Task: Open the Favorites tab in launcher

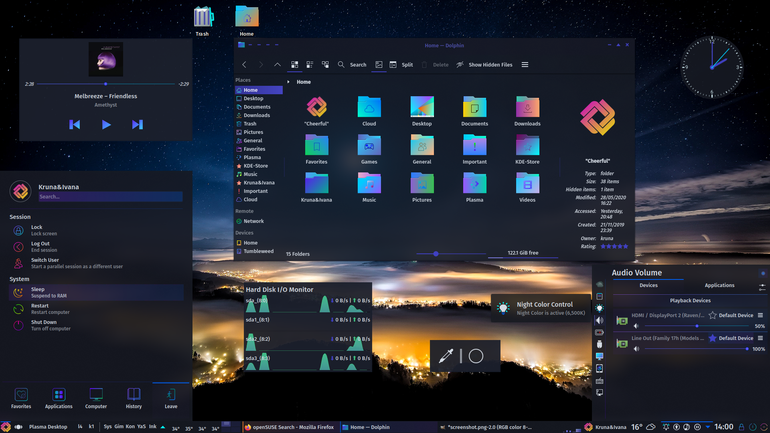Action: (21, 398)
